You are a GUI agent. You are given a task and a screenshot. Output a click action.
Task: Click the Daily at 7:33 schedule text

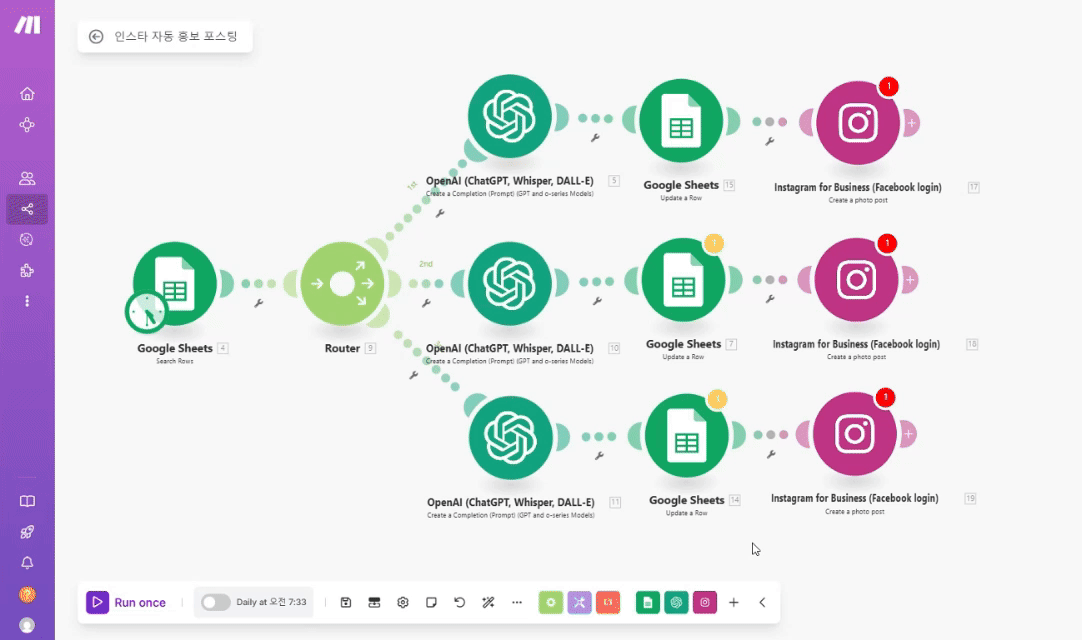coord(271,602)
